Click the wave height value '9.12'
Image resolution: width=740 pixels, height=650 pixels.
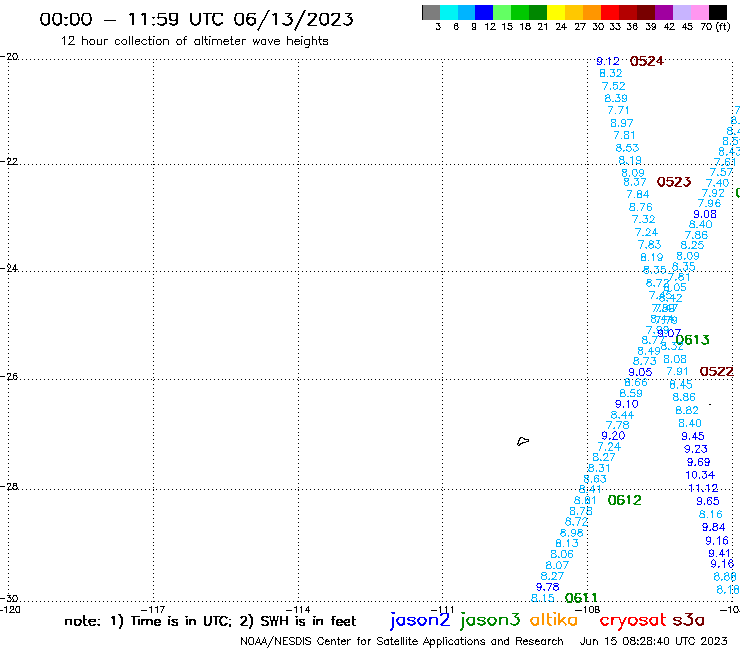pyautogui.click(x=607, y=61)
